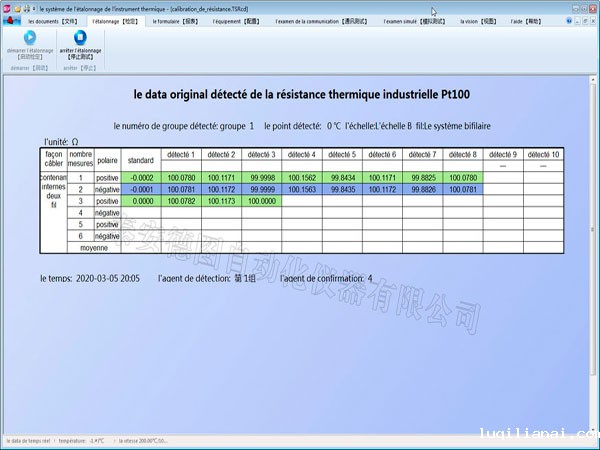Select cell 99.9998 in row 1
600x450 pixels.
(261, 178)
